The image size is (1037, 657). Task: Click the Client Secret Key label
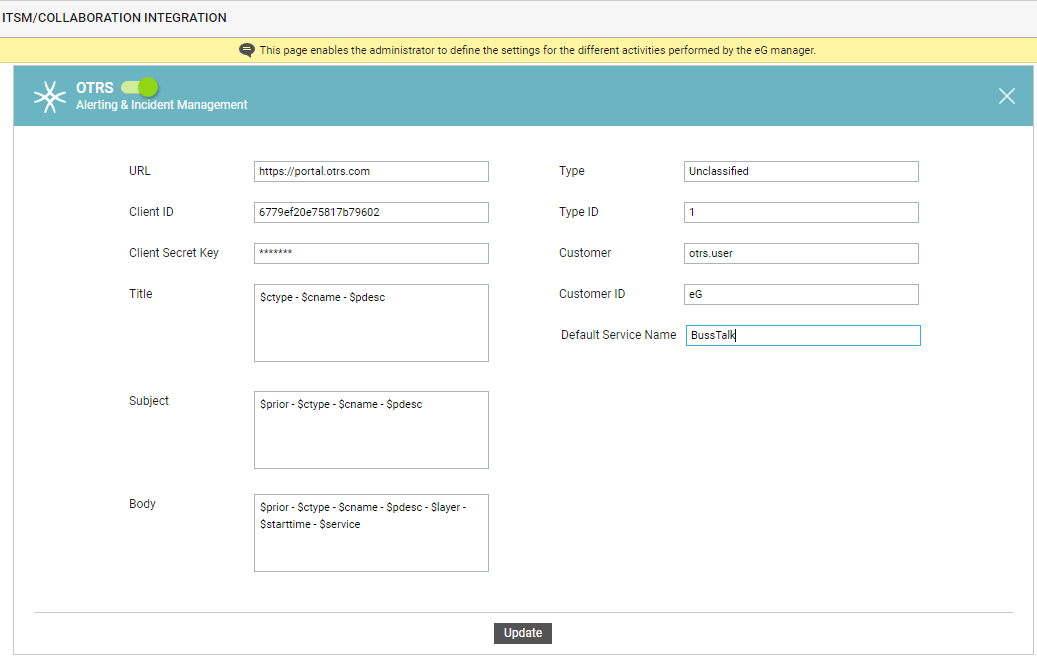173,253
